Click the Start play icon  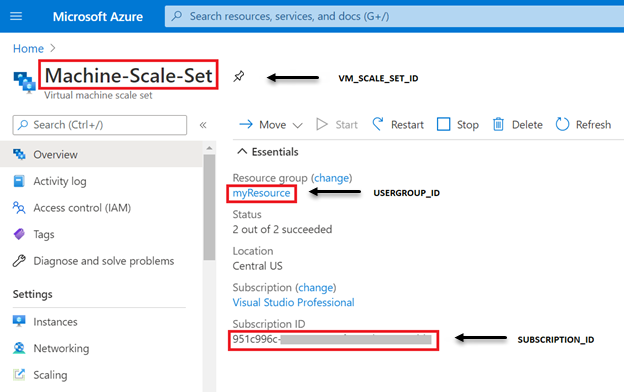click(322, 124)
